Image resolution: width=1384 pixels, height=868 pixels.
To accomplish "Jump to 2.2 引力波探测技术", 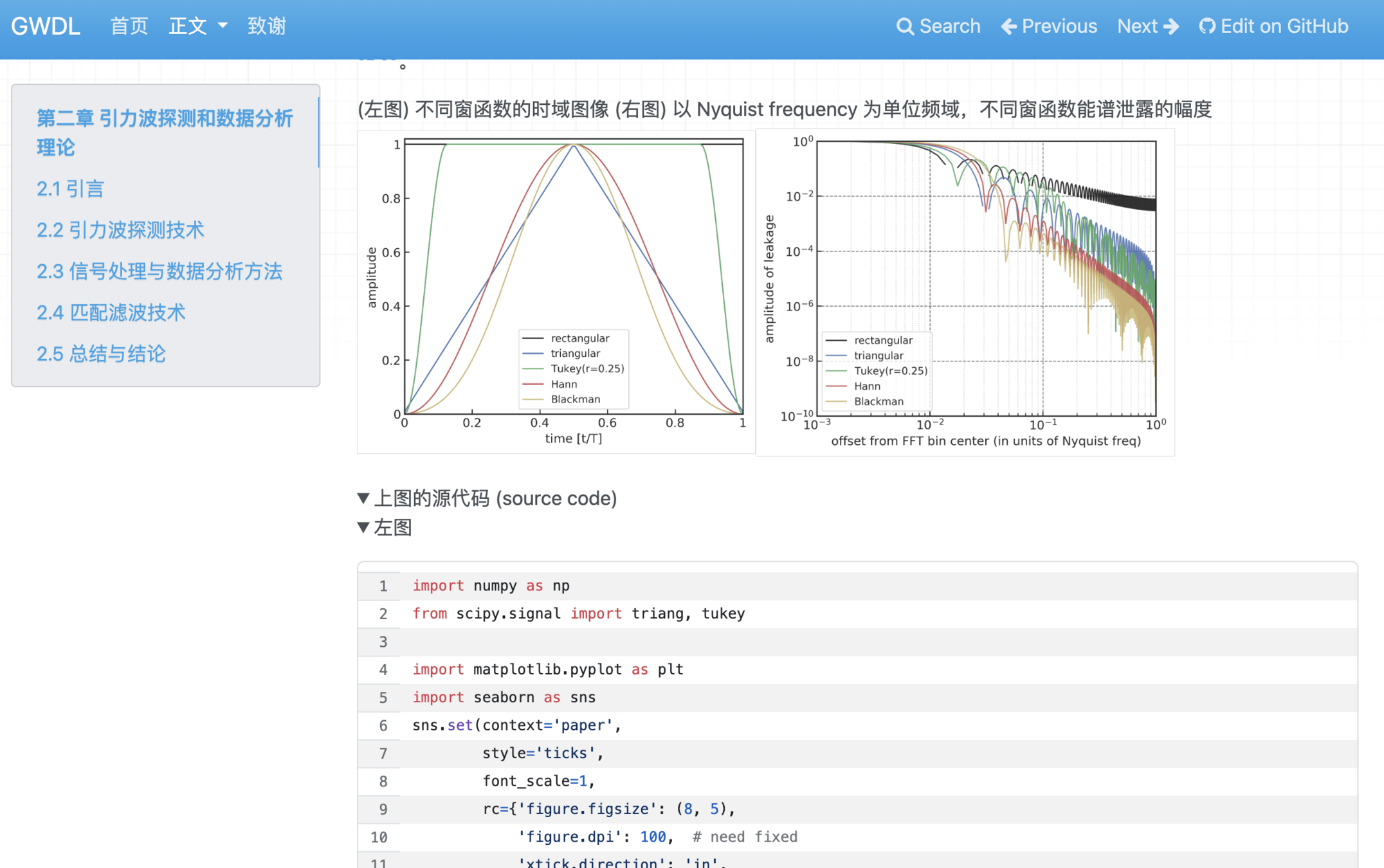I will coord(120,230).
